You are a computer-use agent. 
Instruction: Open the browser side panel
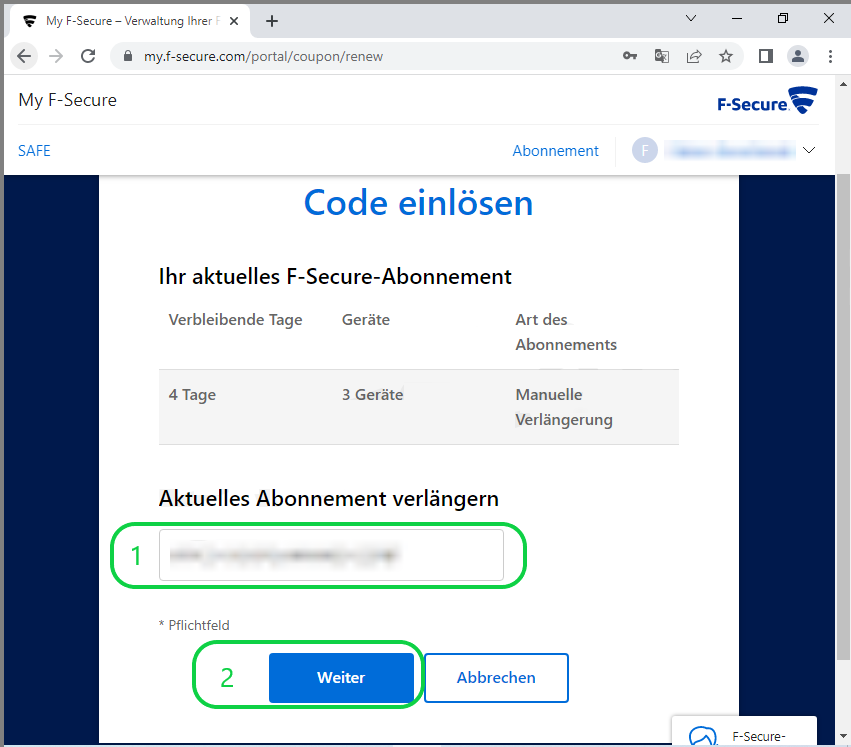coord(766,56)
